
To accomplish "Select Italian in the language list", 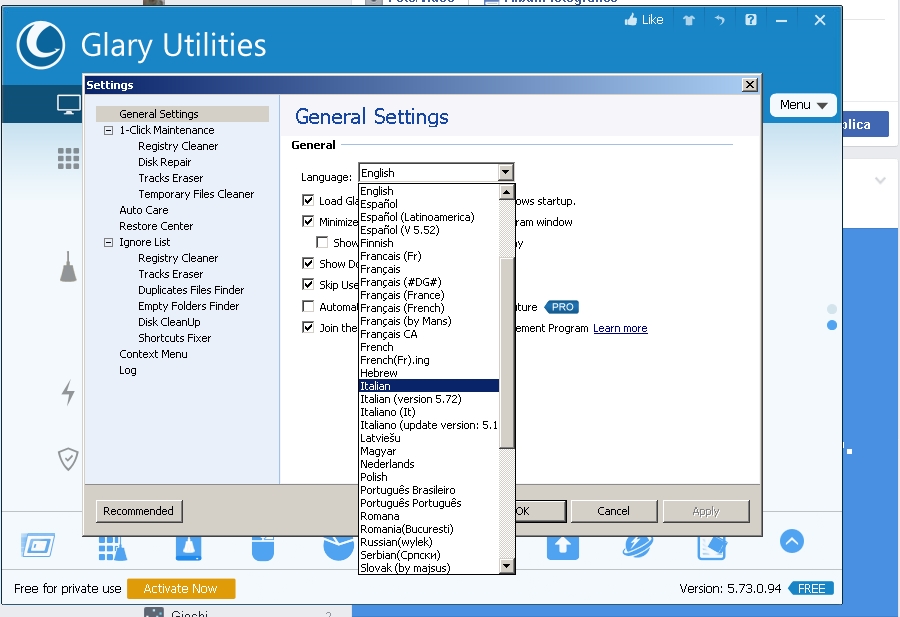I will click(x=429, y=386).
